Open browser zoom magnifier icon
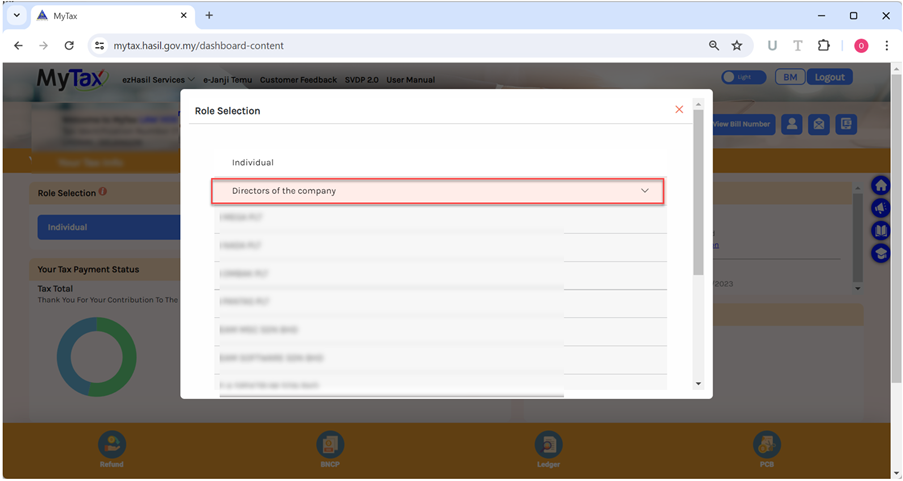The height and width of the screenshot is (481, 903). click(714, 46)
